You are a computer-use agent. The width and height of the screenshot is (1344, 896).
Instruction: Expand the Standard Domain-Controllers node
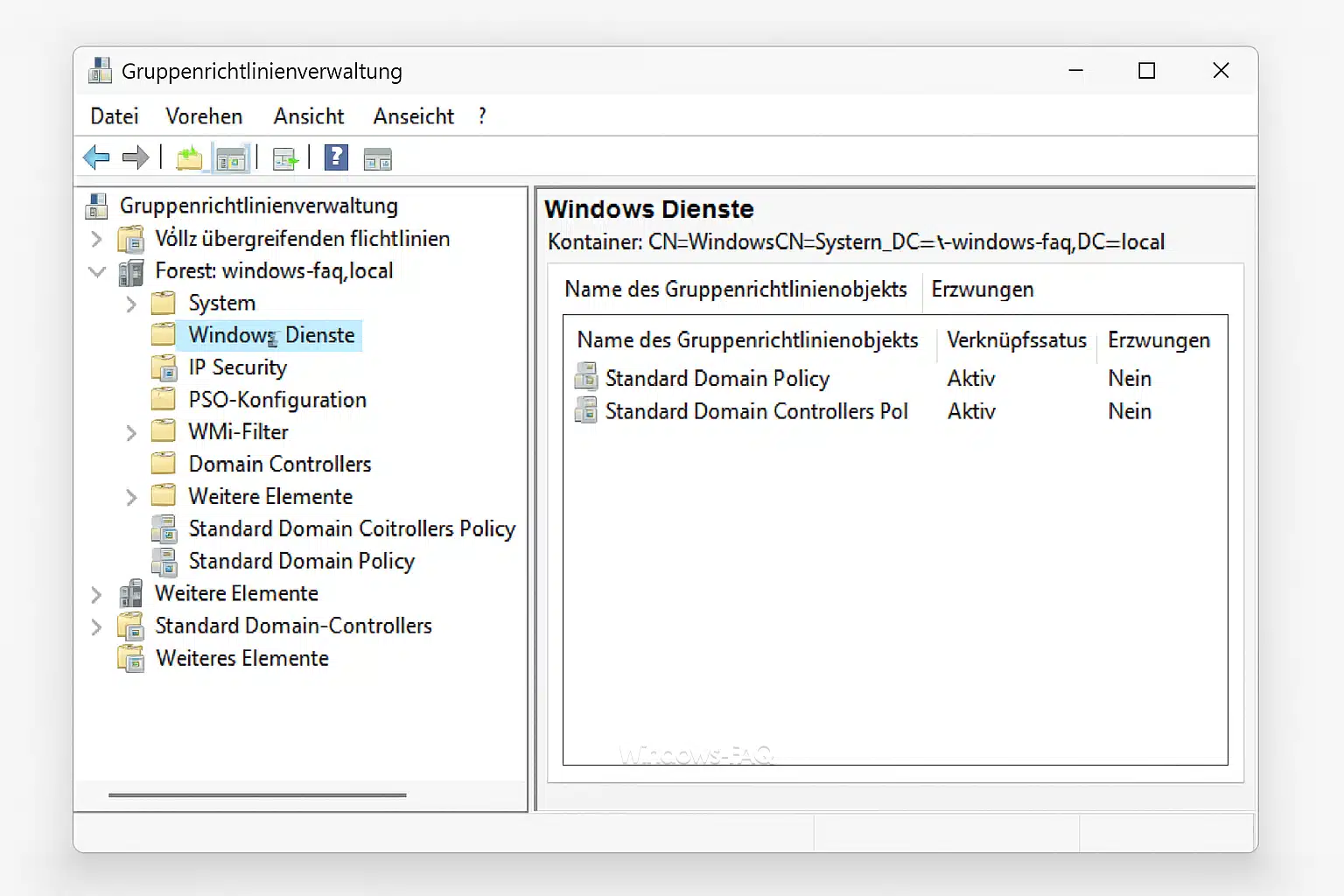(97, 626)
